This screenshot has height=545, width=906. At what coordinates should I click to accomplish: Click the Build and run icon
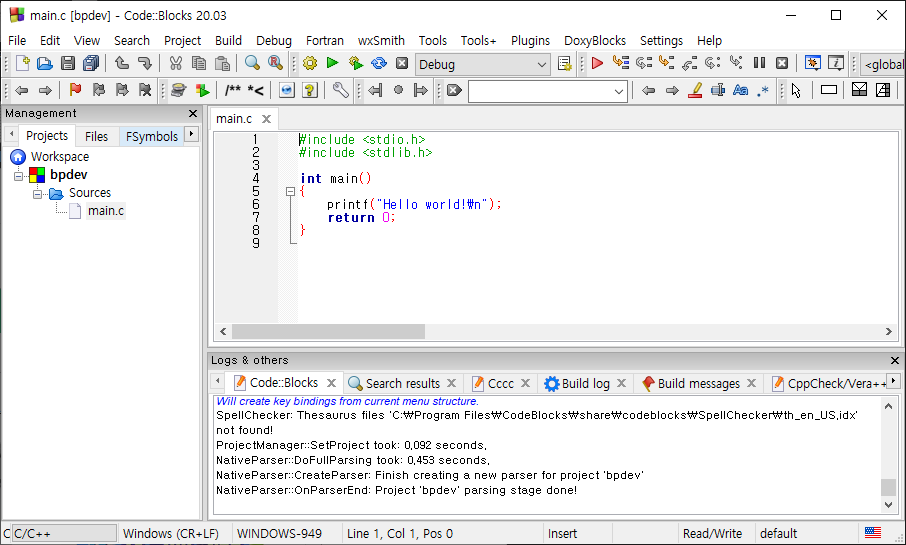click(355, 63)
